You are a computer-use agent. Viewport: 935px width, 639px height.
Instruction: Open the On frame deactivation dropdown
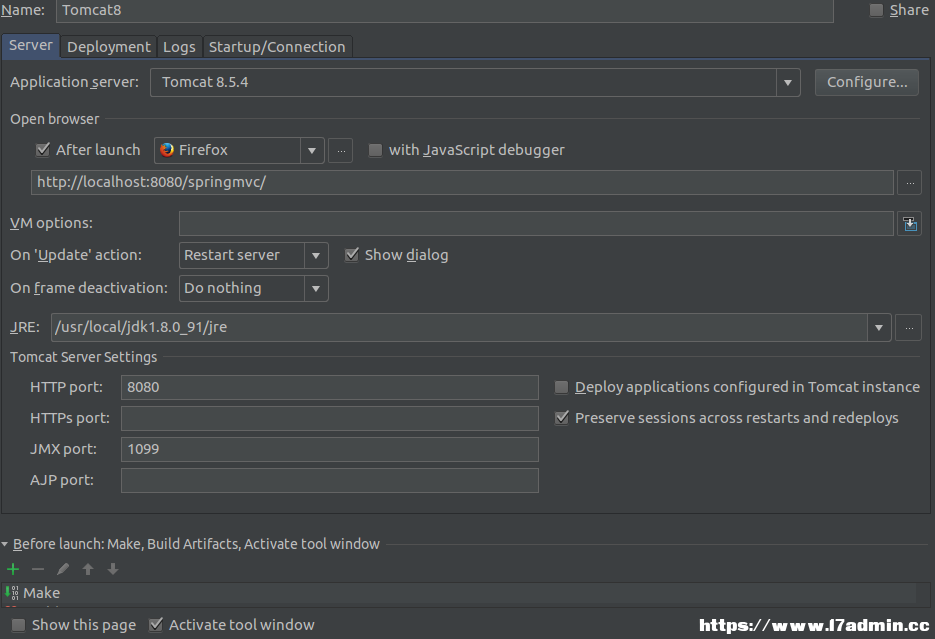point(316,289)
